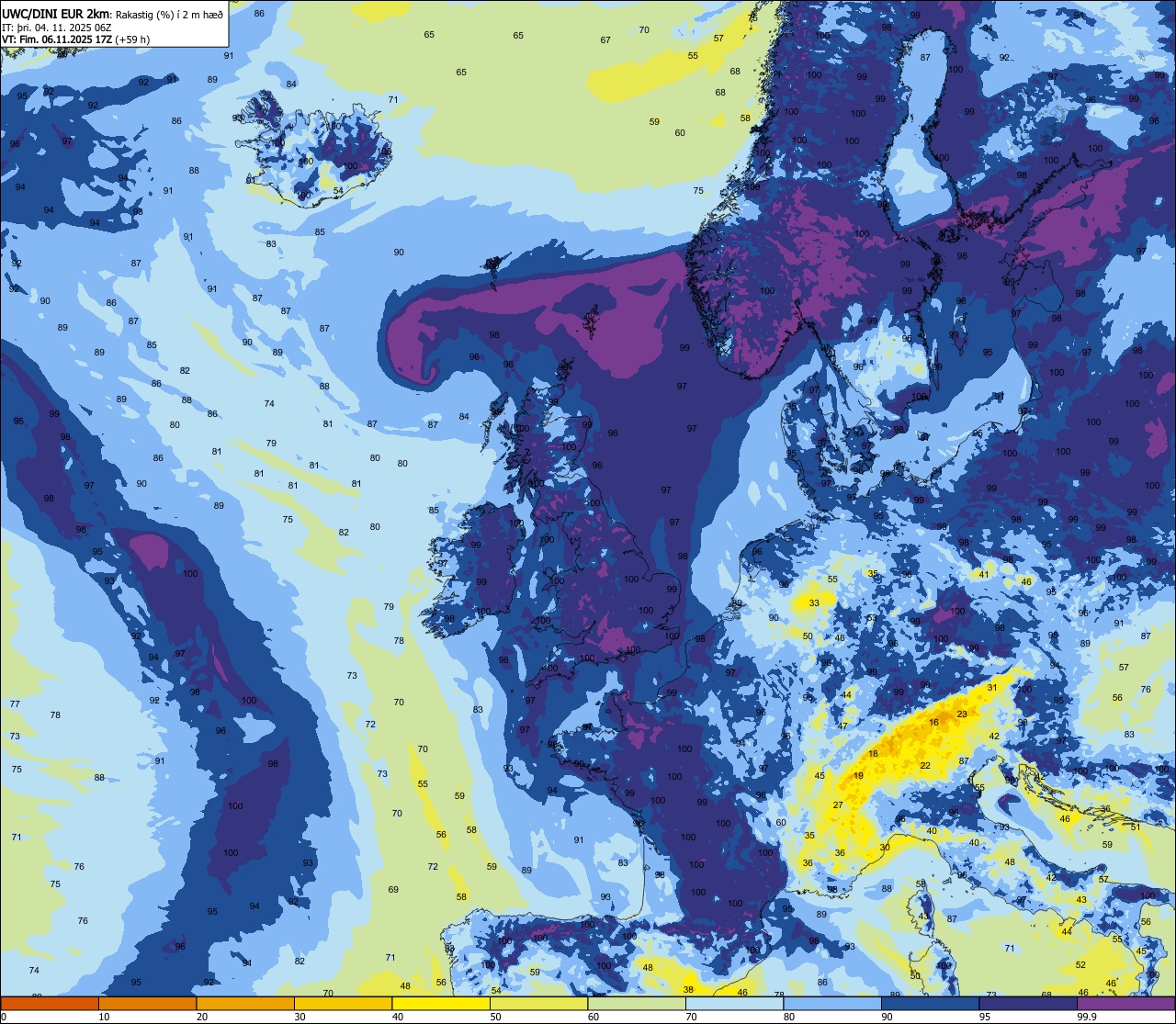Click the 90–95 dark blue legend swatch

(930, 1003)
